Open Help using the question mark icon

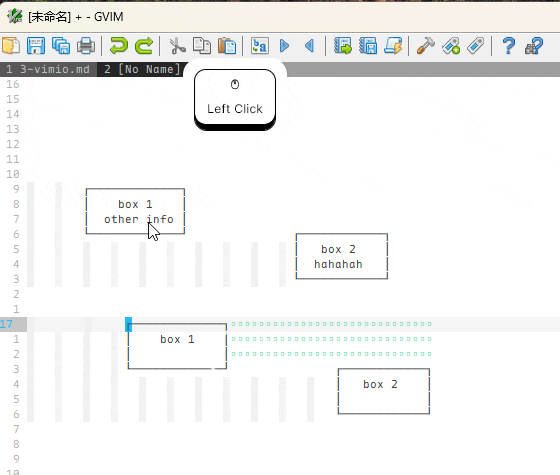[509, 46]
